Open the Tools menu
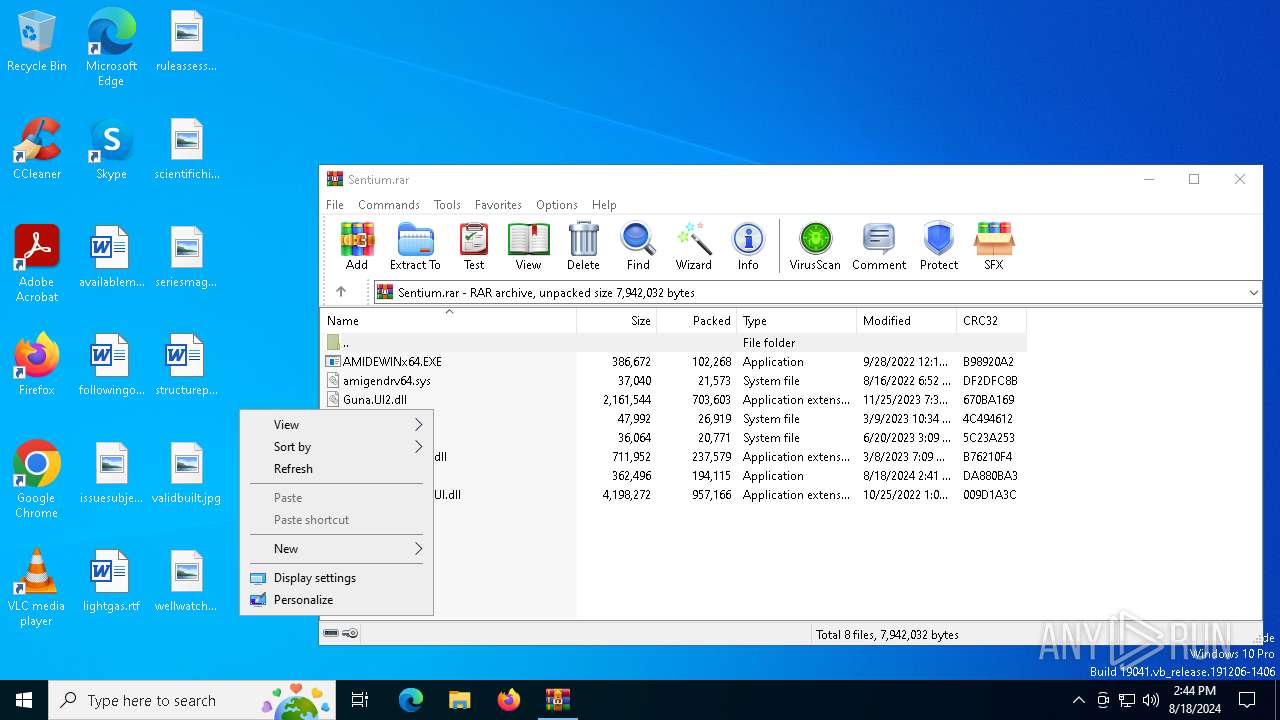 click(x=447, y=204)
